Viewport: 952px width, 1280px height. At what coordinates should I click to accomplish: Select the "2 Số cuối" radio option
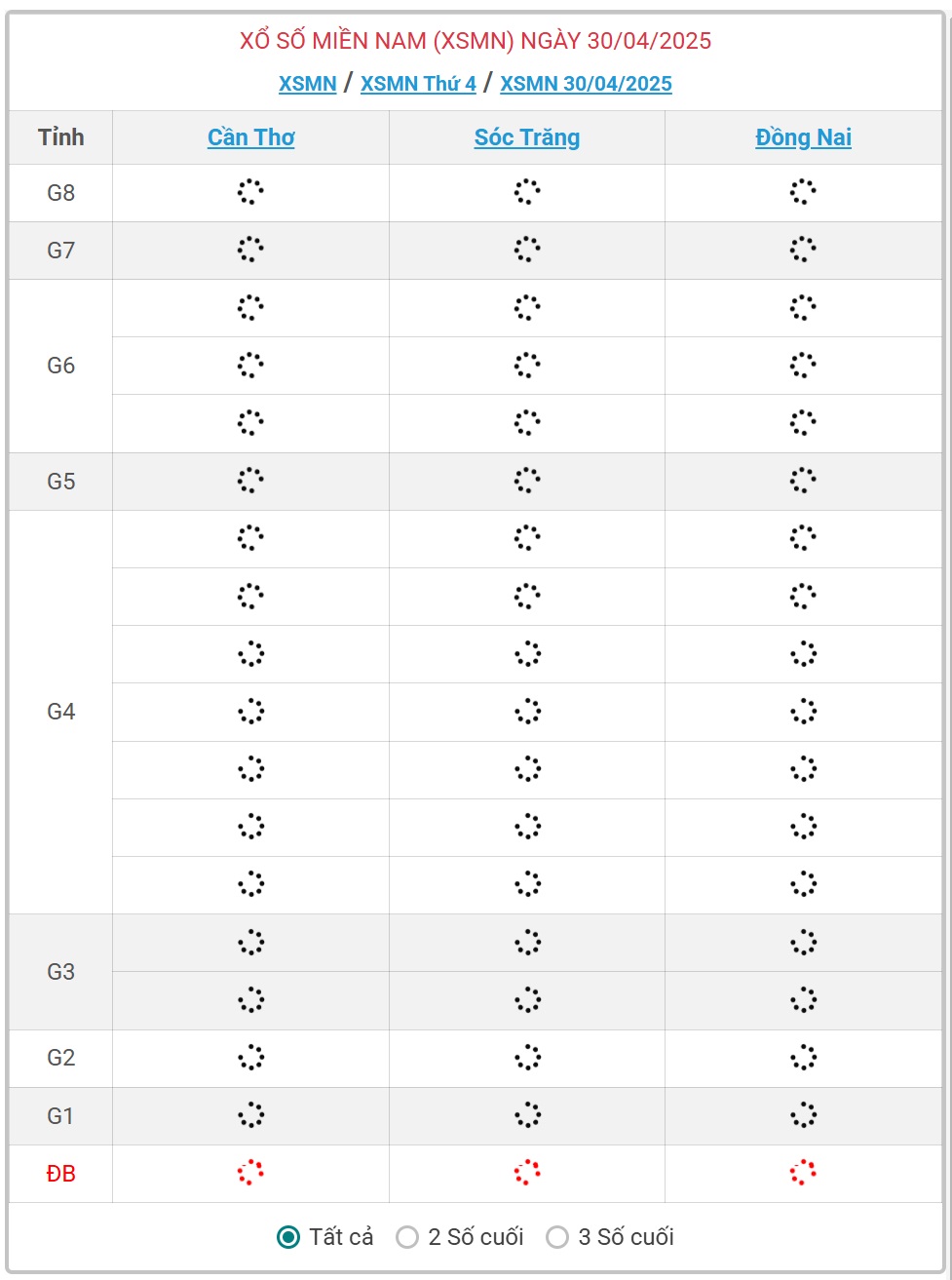[x=407, y=1237]
